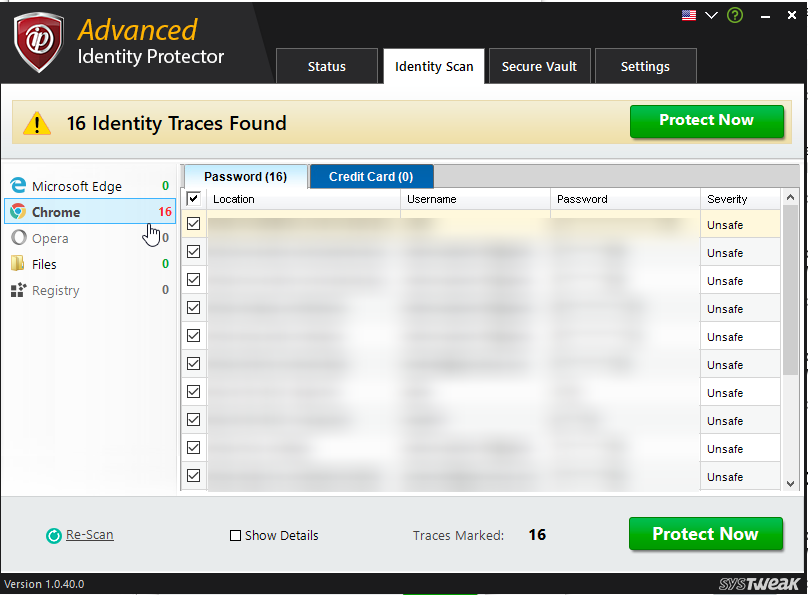Enable Show Details
Screen dimensions: 808x595
point(236,535)
